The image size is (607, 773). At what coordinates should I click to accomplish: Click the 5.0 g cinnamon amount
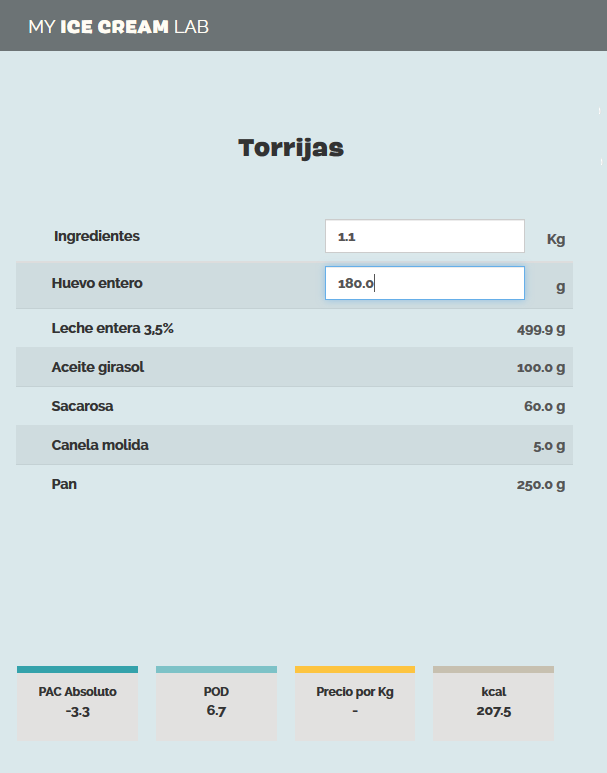tap(548, 446)
